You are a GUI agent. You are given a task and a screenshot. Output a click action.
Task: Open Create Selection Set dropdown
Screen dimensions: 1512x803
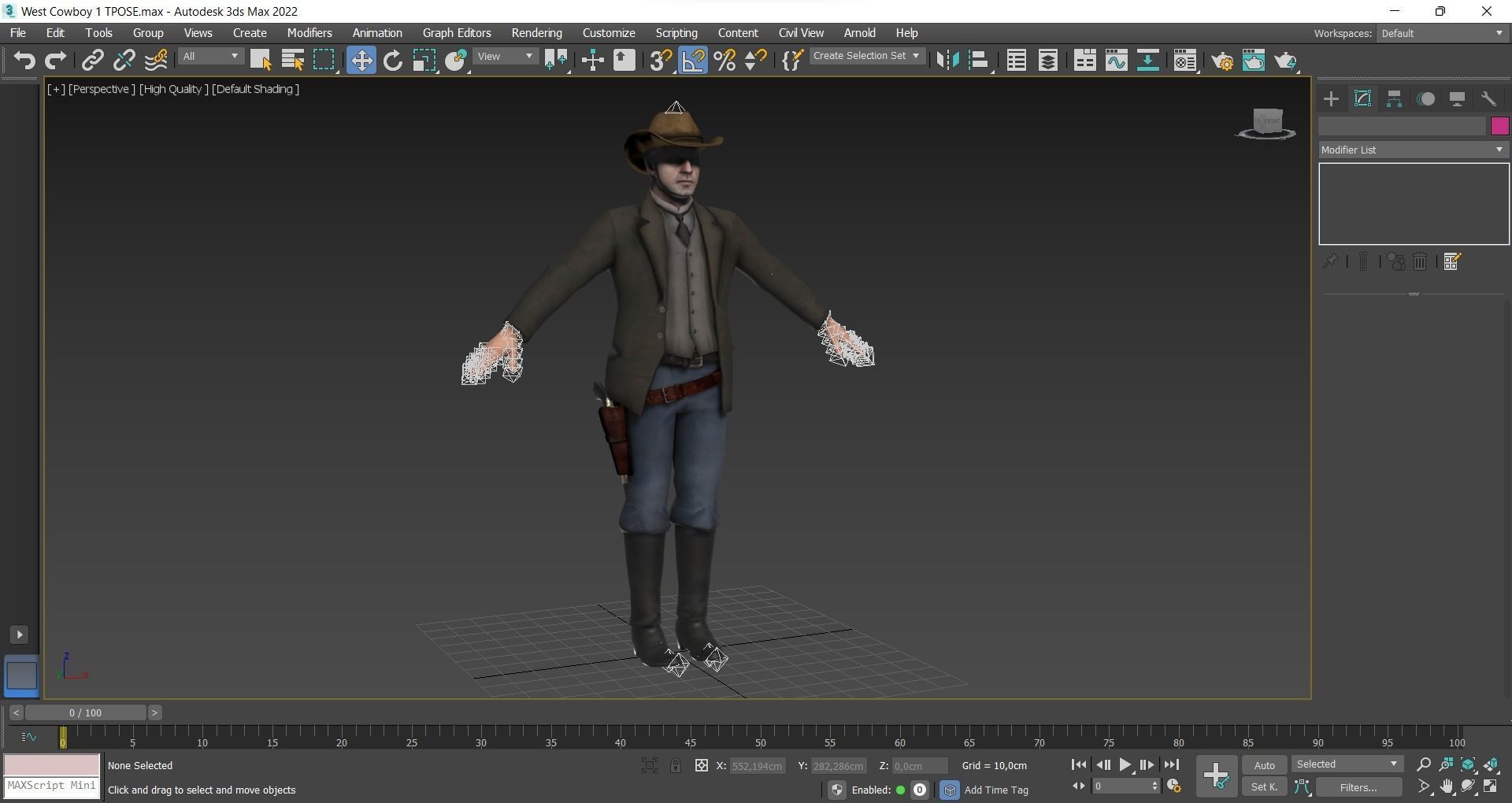tap(866, 56)
